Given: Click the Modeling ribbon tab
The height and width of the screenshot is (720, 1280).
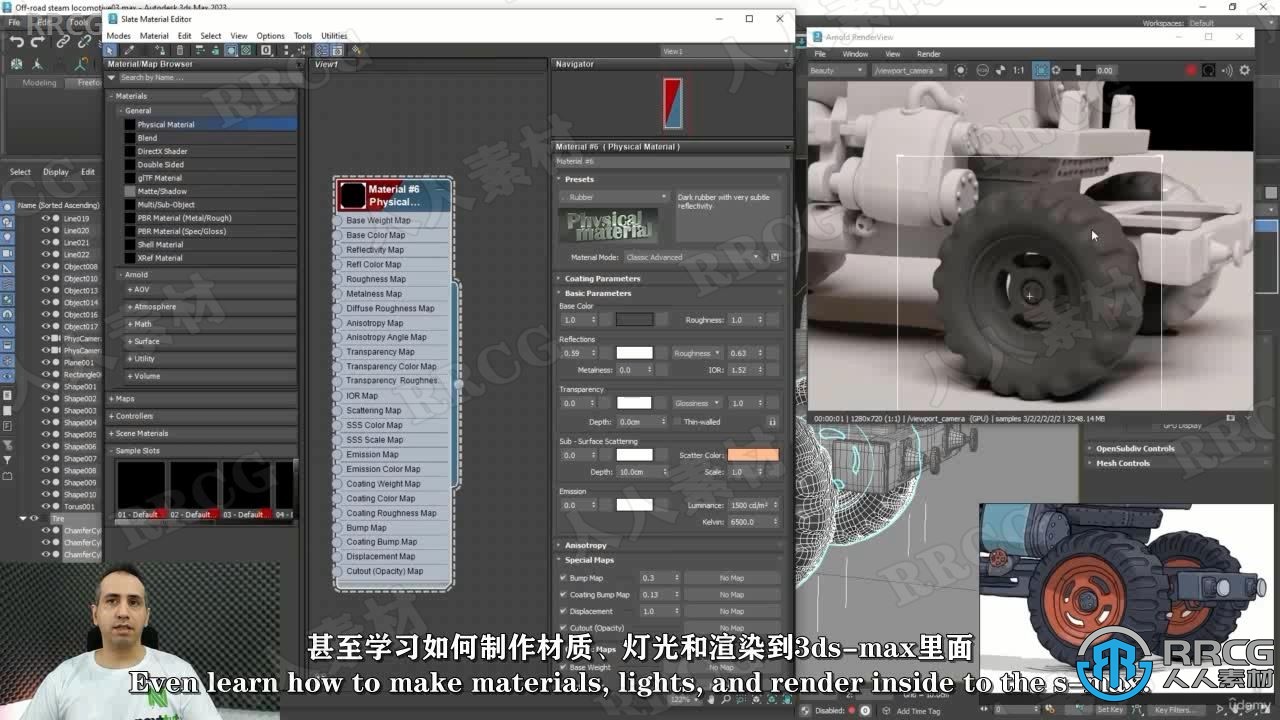Looking at the screenshot, I should pos(40,83).
